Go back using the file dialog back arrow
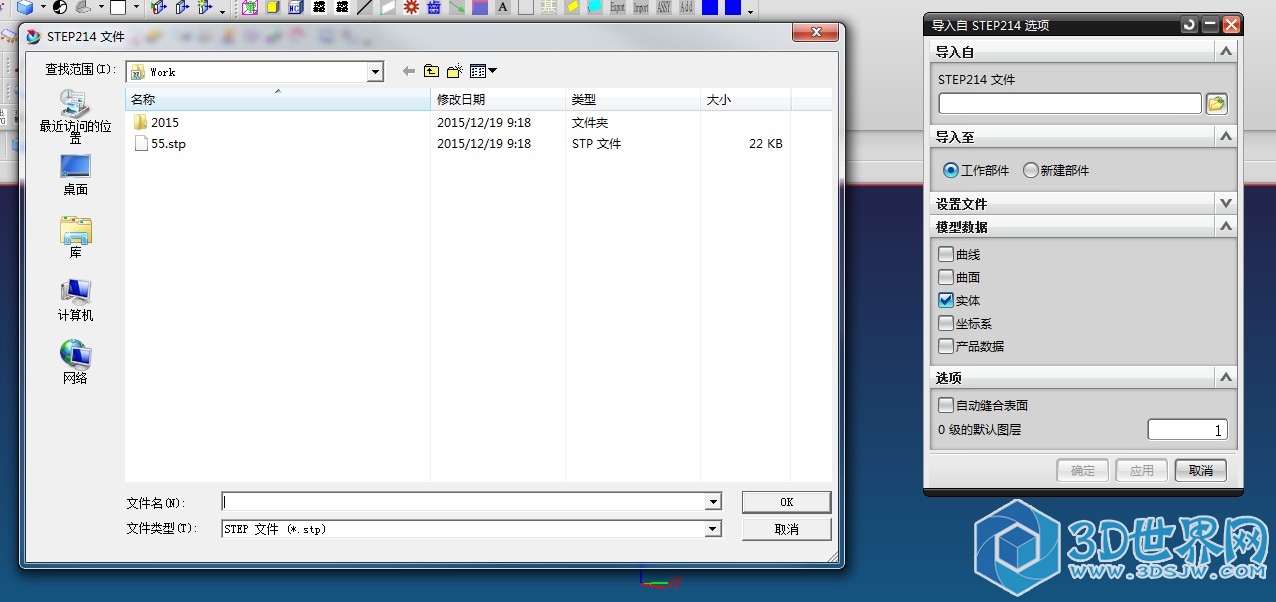Viewport: 1276px width, 602px height. [408, 71]
